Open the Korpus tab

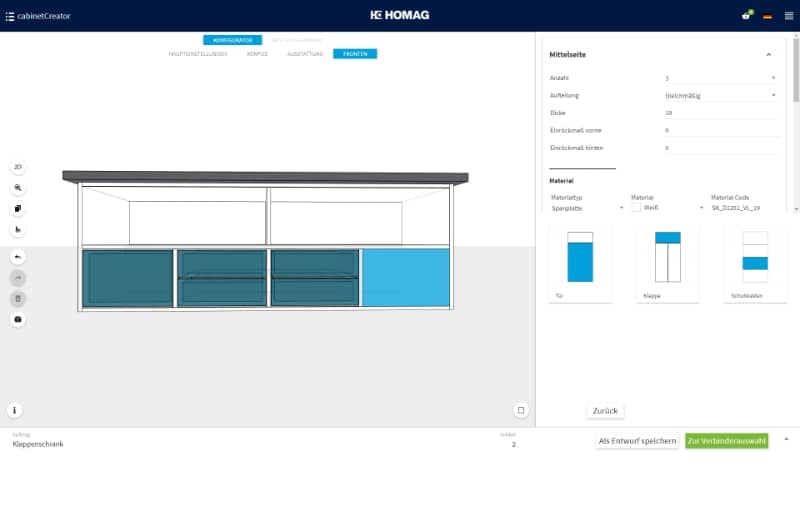(x=257, y=54)
